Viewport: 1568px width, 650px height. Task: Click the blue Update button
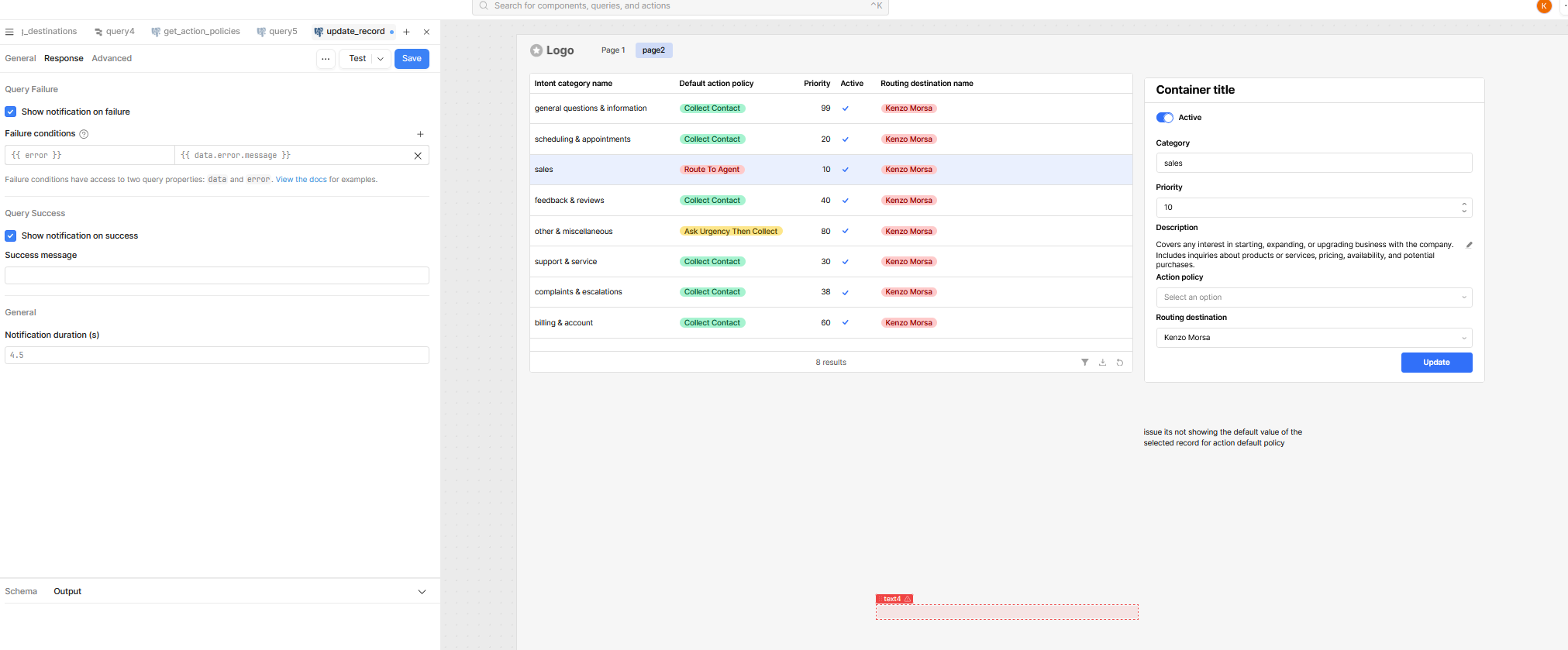(x=1435, y=363)
